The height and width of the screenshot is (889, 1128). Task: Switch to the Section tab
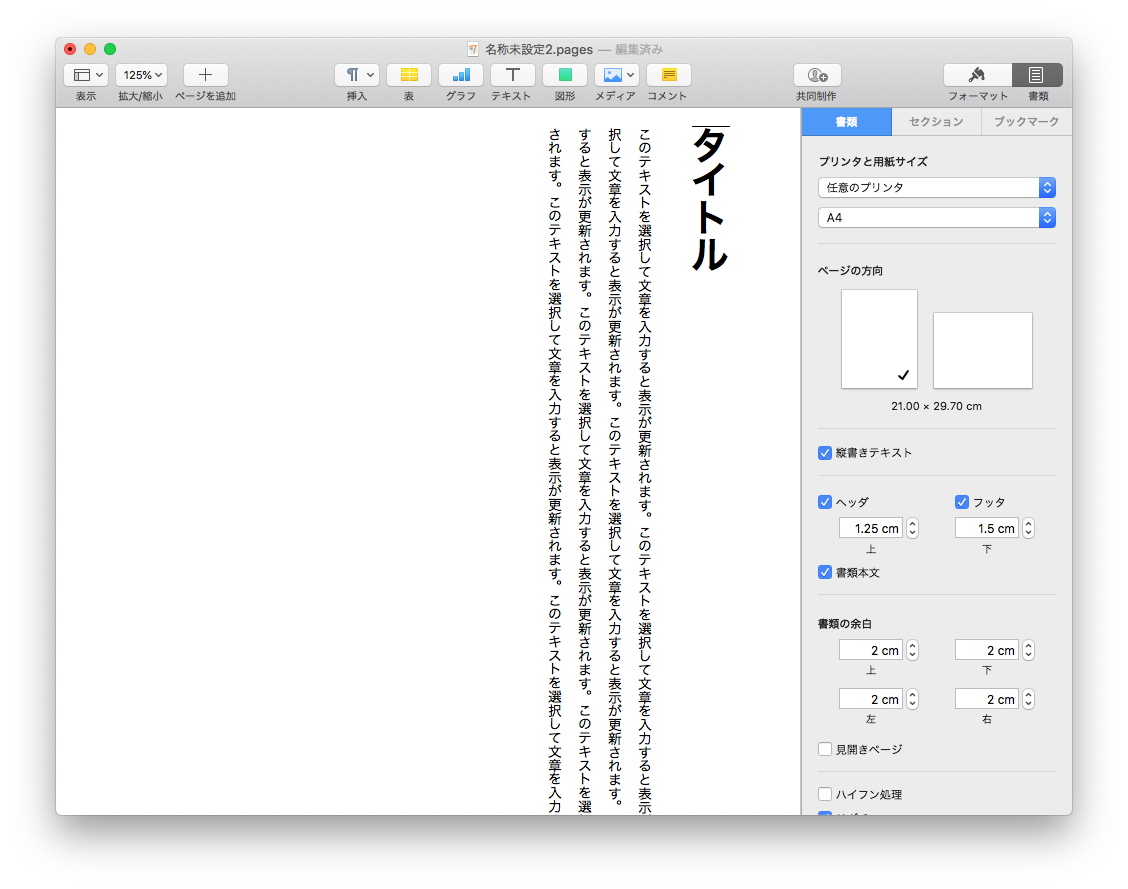[x=935, y=122]
